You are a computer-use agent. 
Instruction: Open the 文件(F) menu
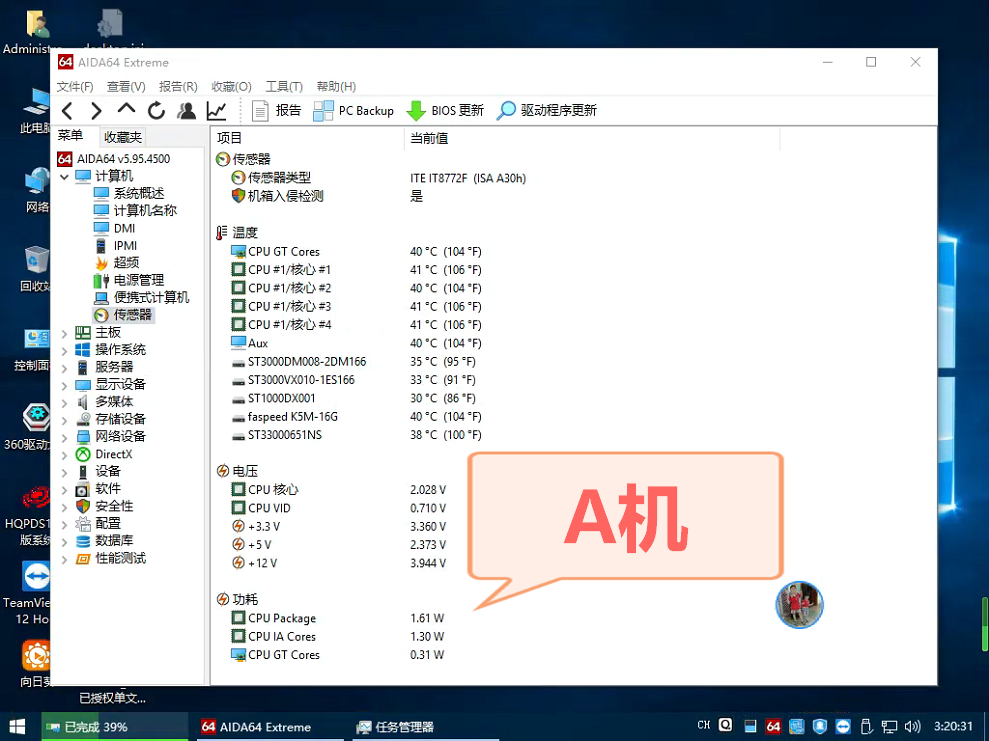click(75, 86)
